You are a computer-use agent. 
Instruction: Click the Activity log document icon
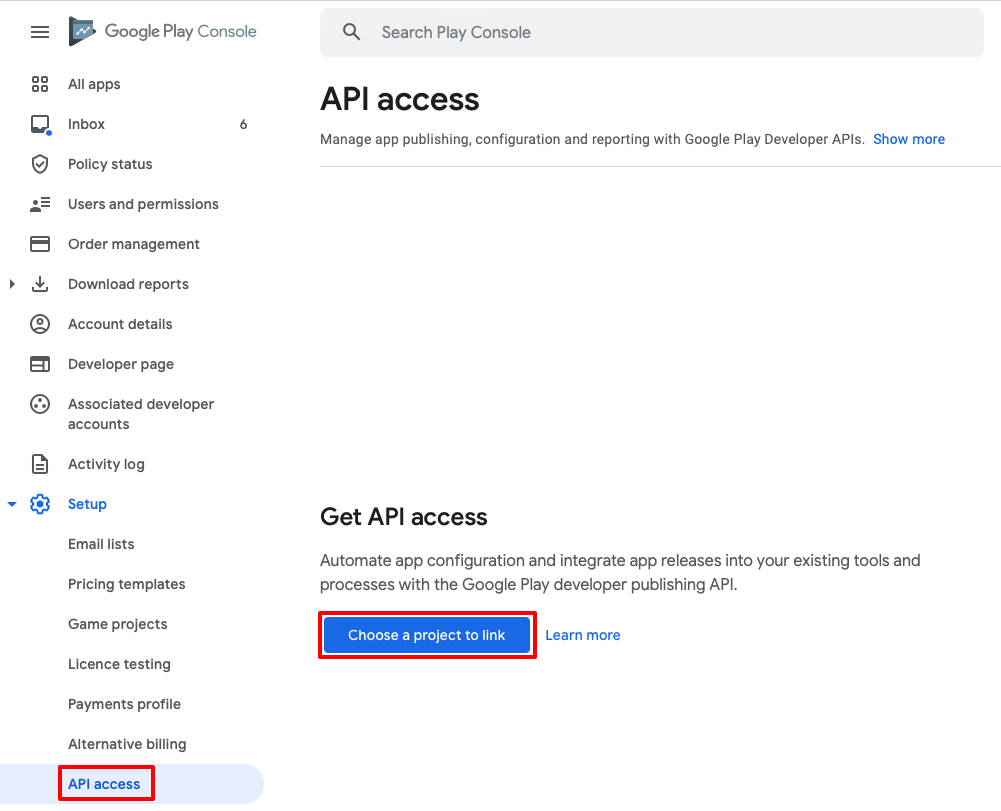tap(39, 464)
